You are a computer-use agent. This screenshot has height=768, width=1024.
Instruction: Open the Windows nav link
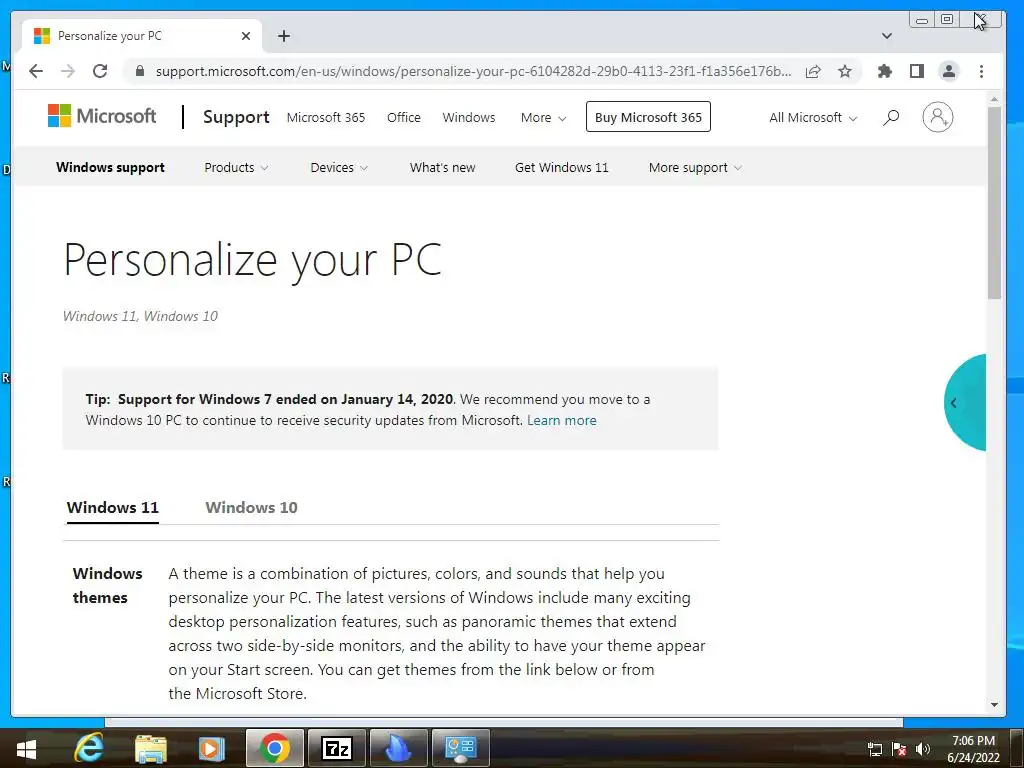click(x=469, y=118)
